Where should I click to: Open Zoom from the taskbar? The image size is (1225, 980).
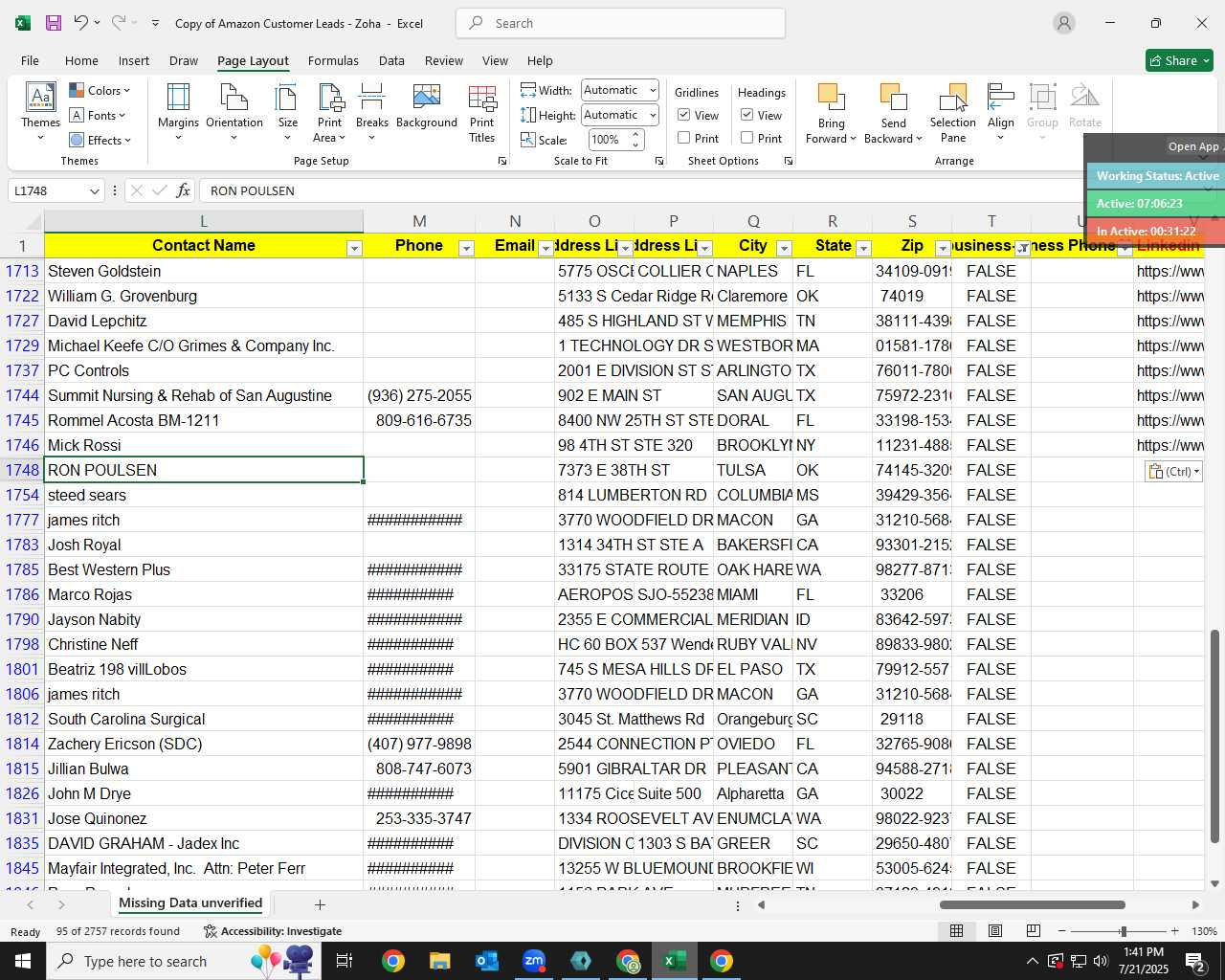(x=534, y=961)
